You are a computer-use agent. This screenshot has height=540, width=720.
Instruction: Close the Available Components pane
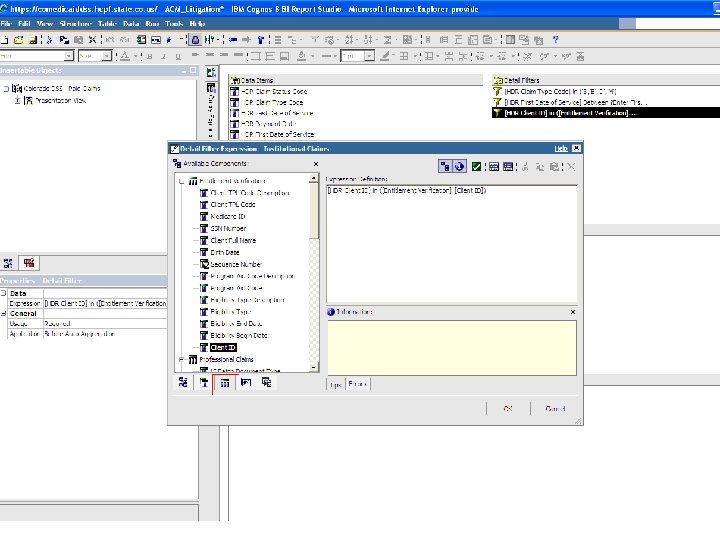click(x=316, y=164)
